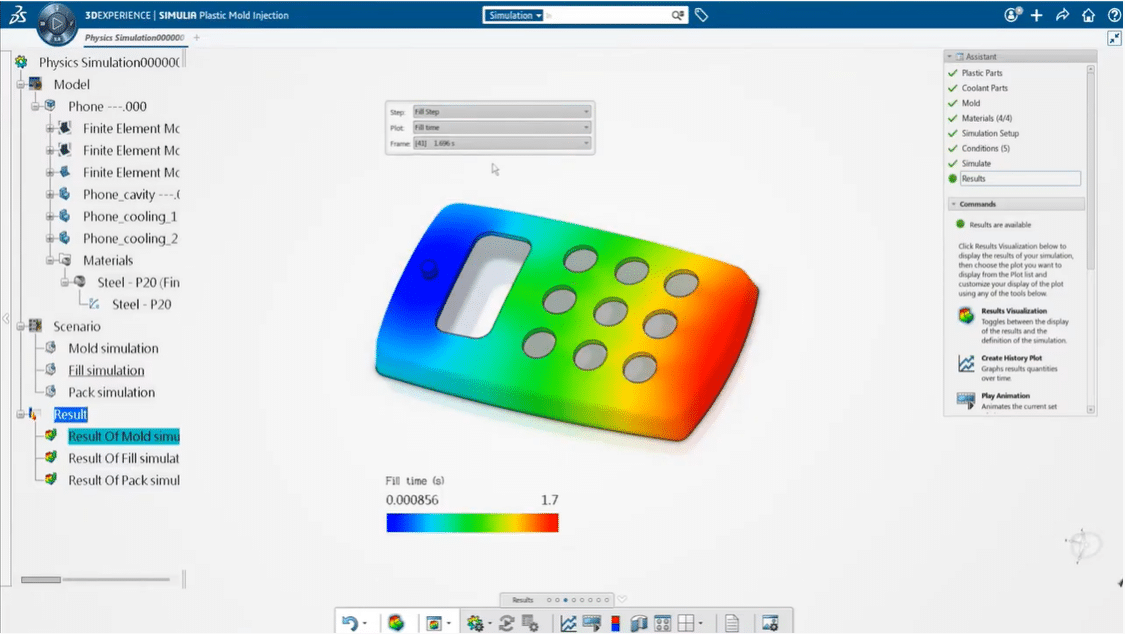
Task: Click the undo arrow in bottom toolbar
Action: [348, 623]
